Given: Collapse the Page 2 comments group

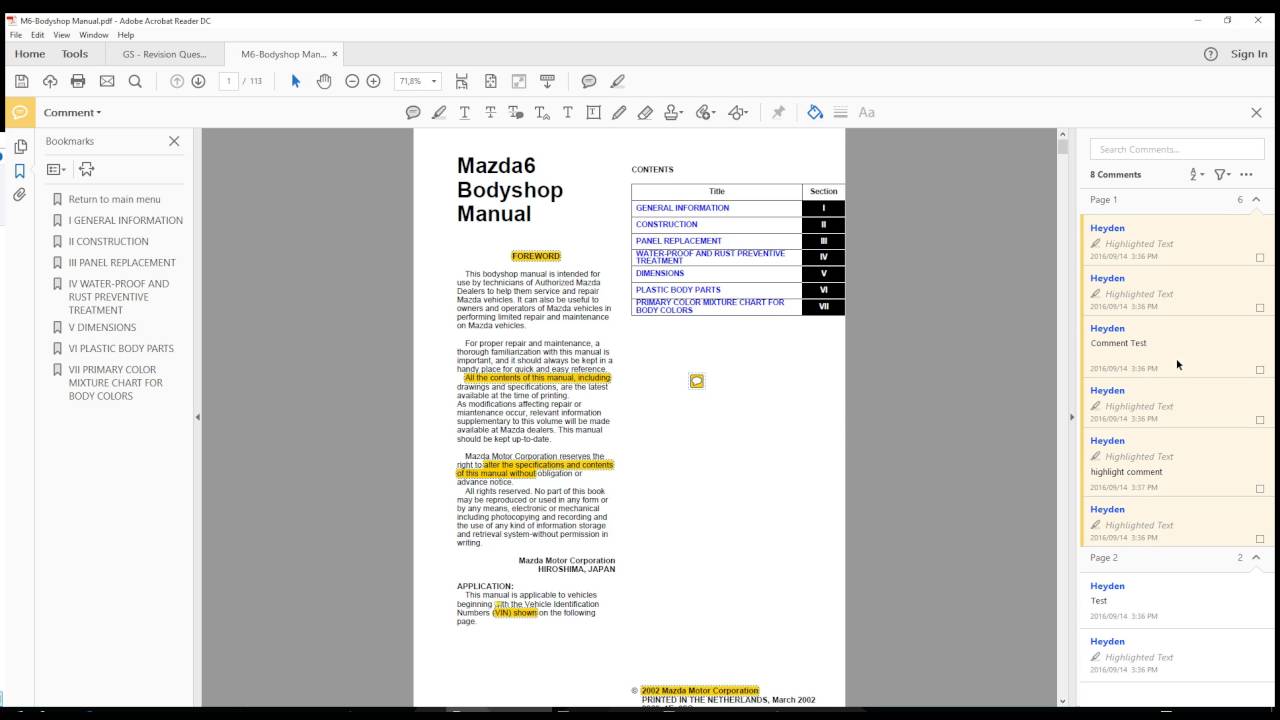Looking at the screenshot, I should point(1256,557).
